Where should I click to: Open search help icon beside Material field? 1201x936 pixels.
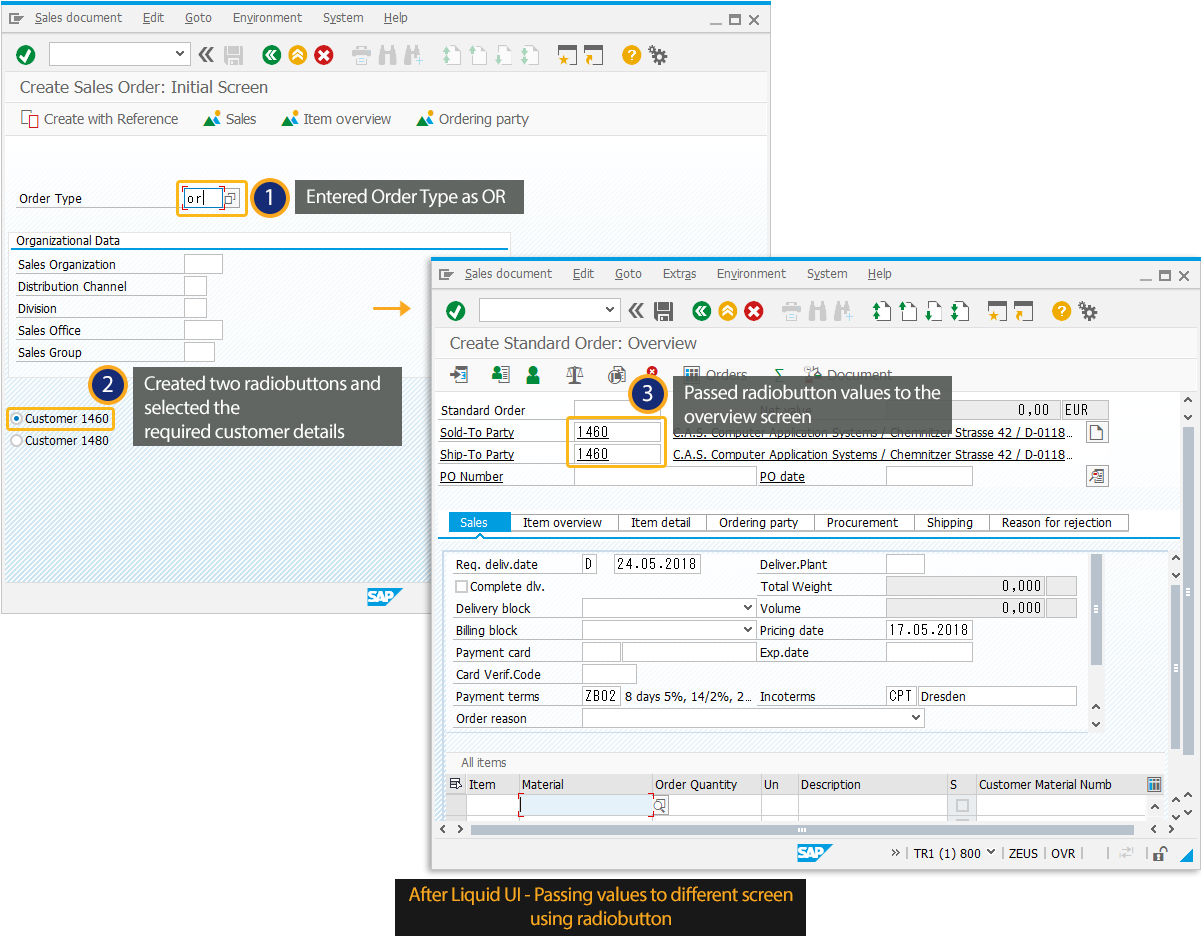pos(660,805)
